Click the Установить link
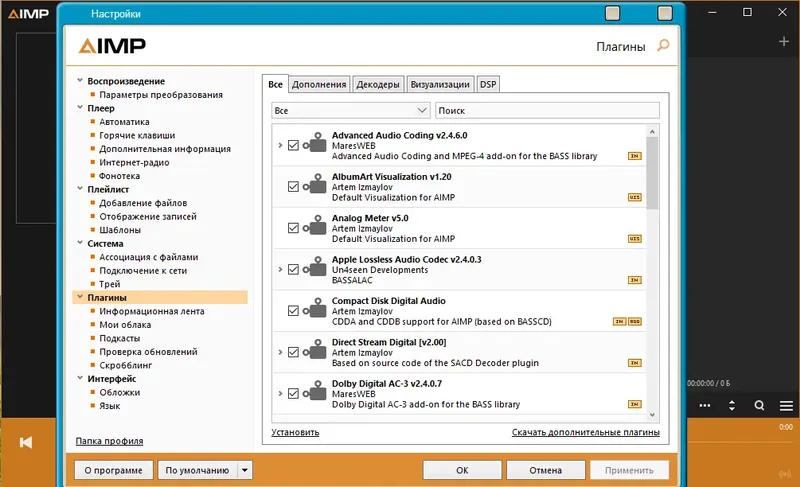The height and width of the screenshot is (487, 800). [295, 432]
